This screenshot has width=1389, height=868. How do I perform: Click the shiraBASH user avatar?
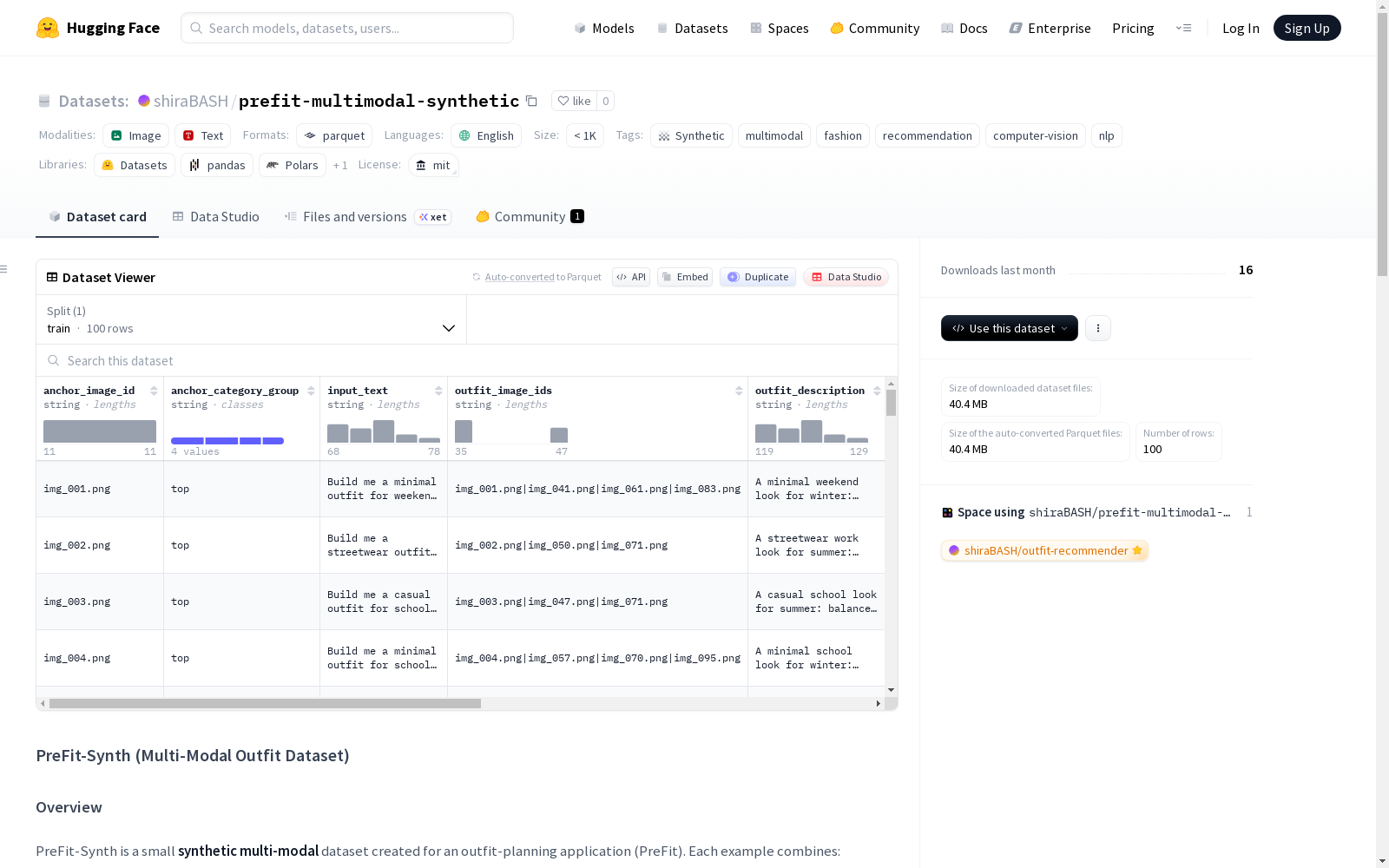coord(144,101)
